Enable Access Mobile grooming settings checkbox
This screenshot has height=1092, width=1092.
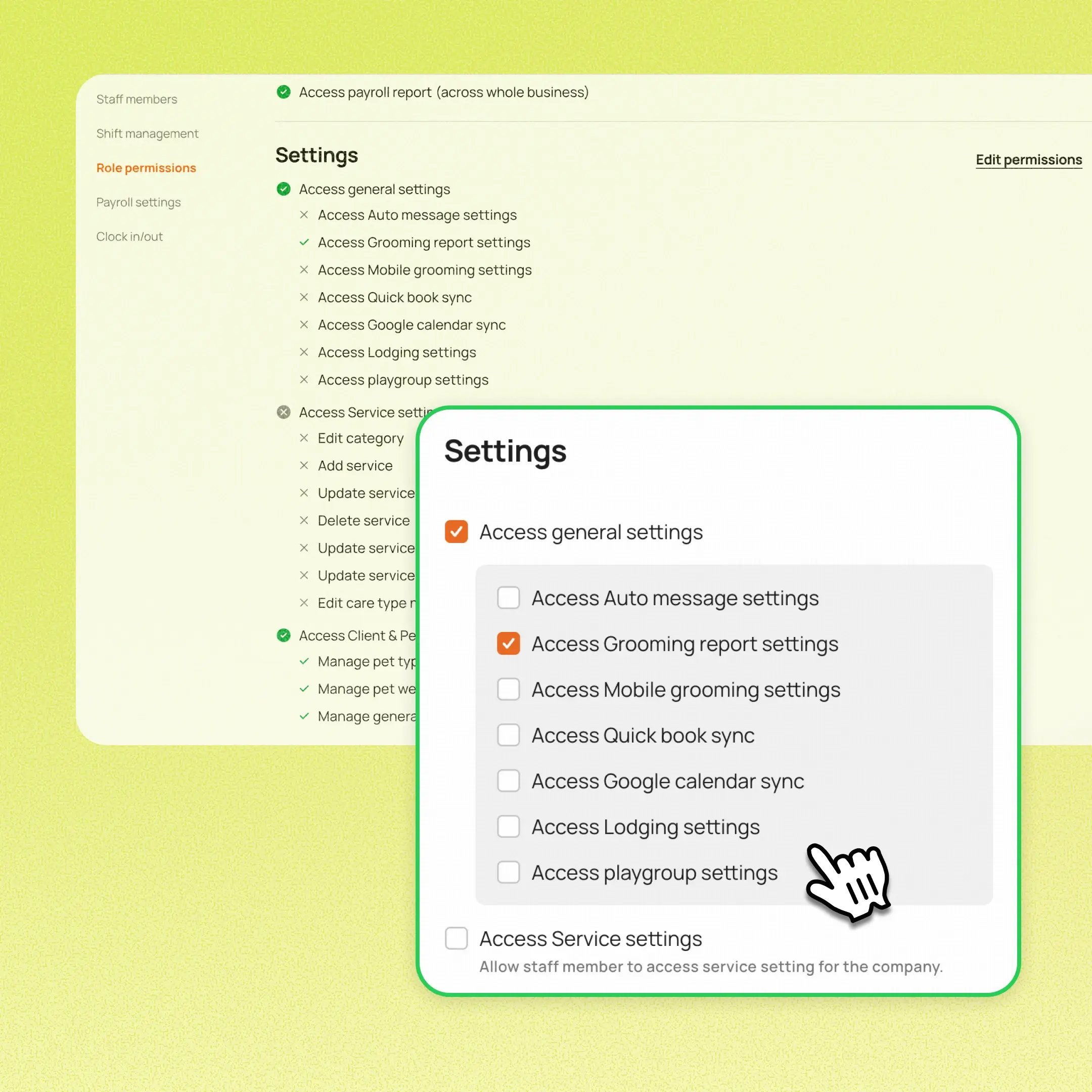pyautogui.click(x=508, y=689)
